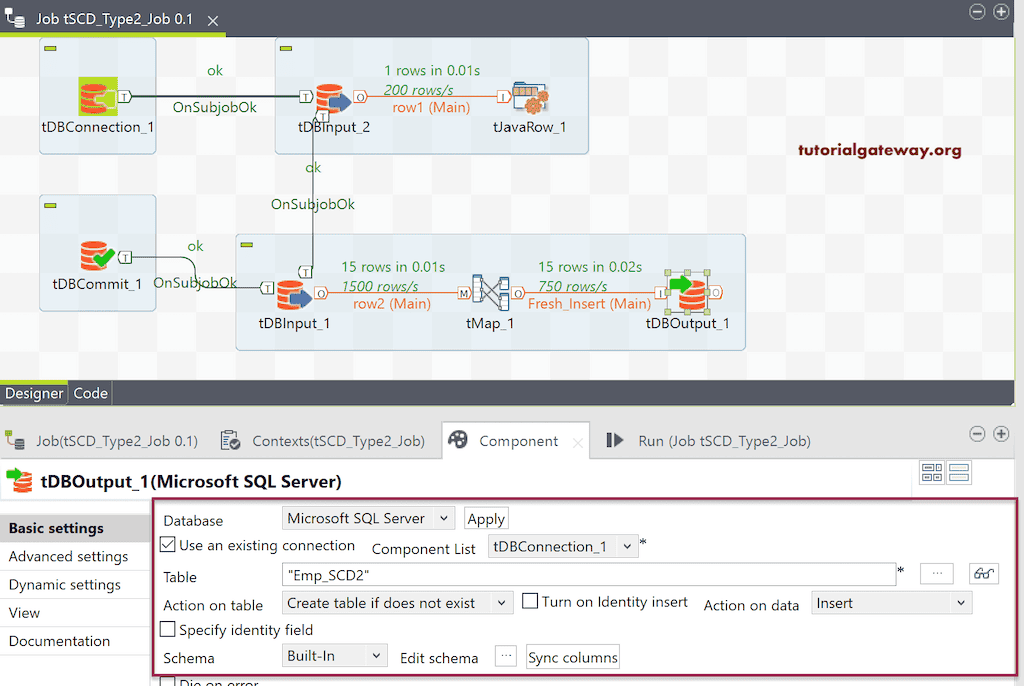The image size is (1024, 686).
Task: Select the tDBConnection_1 component
Action: tap(96, 97)
